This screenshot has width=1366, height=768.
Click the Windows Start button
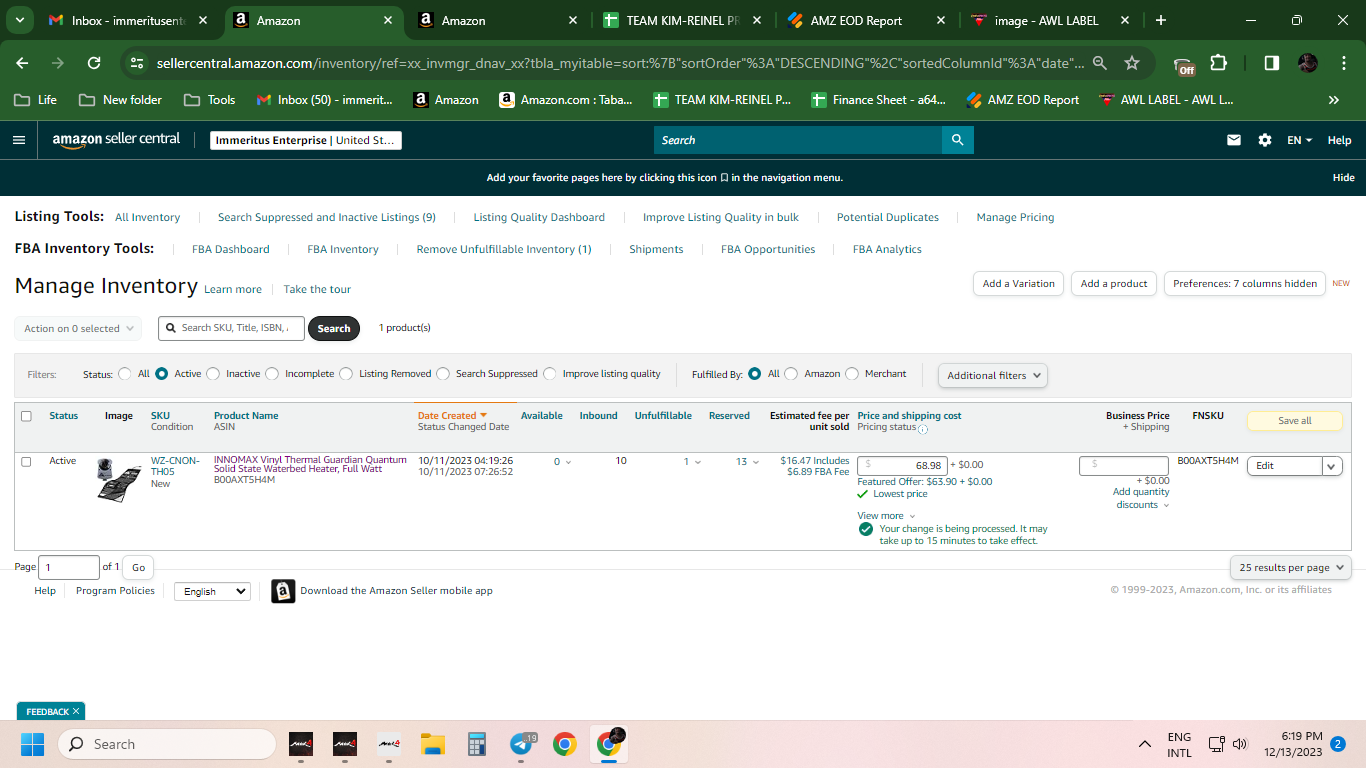33,744
